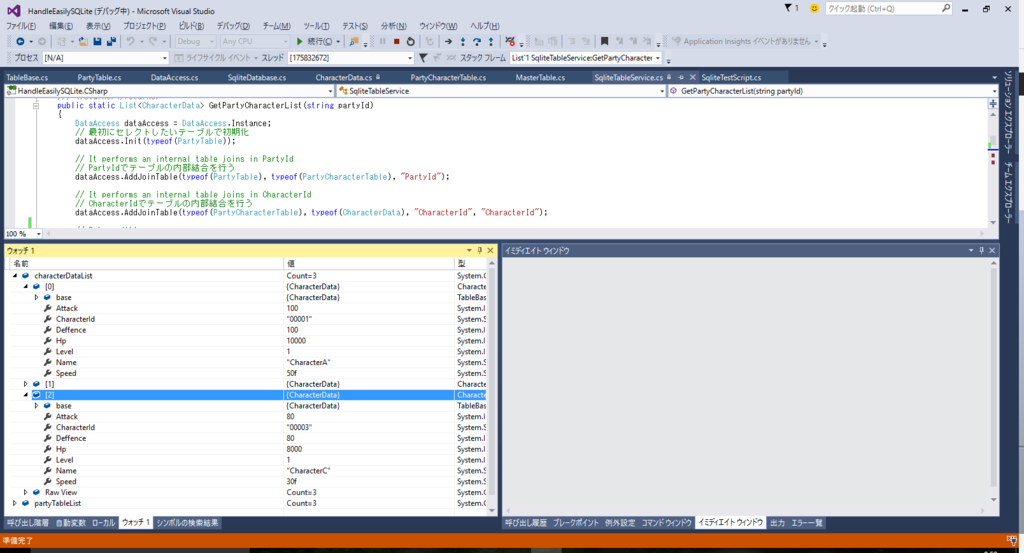This screenshot has width=1024, height=553.
Task: Open the Process (プロセス) dropdown
Action: coord(164,57)
